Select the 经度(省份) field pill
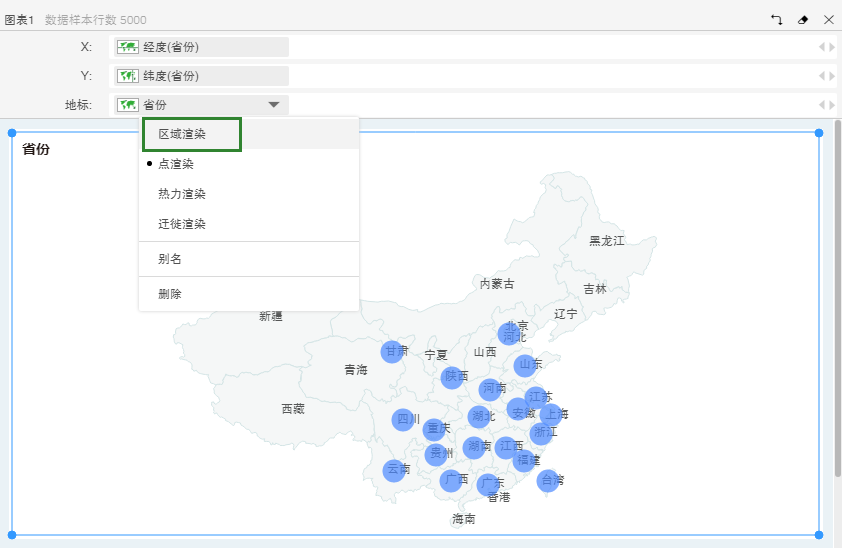842x548 pixels. pos(201,47)
